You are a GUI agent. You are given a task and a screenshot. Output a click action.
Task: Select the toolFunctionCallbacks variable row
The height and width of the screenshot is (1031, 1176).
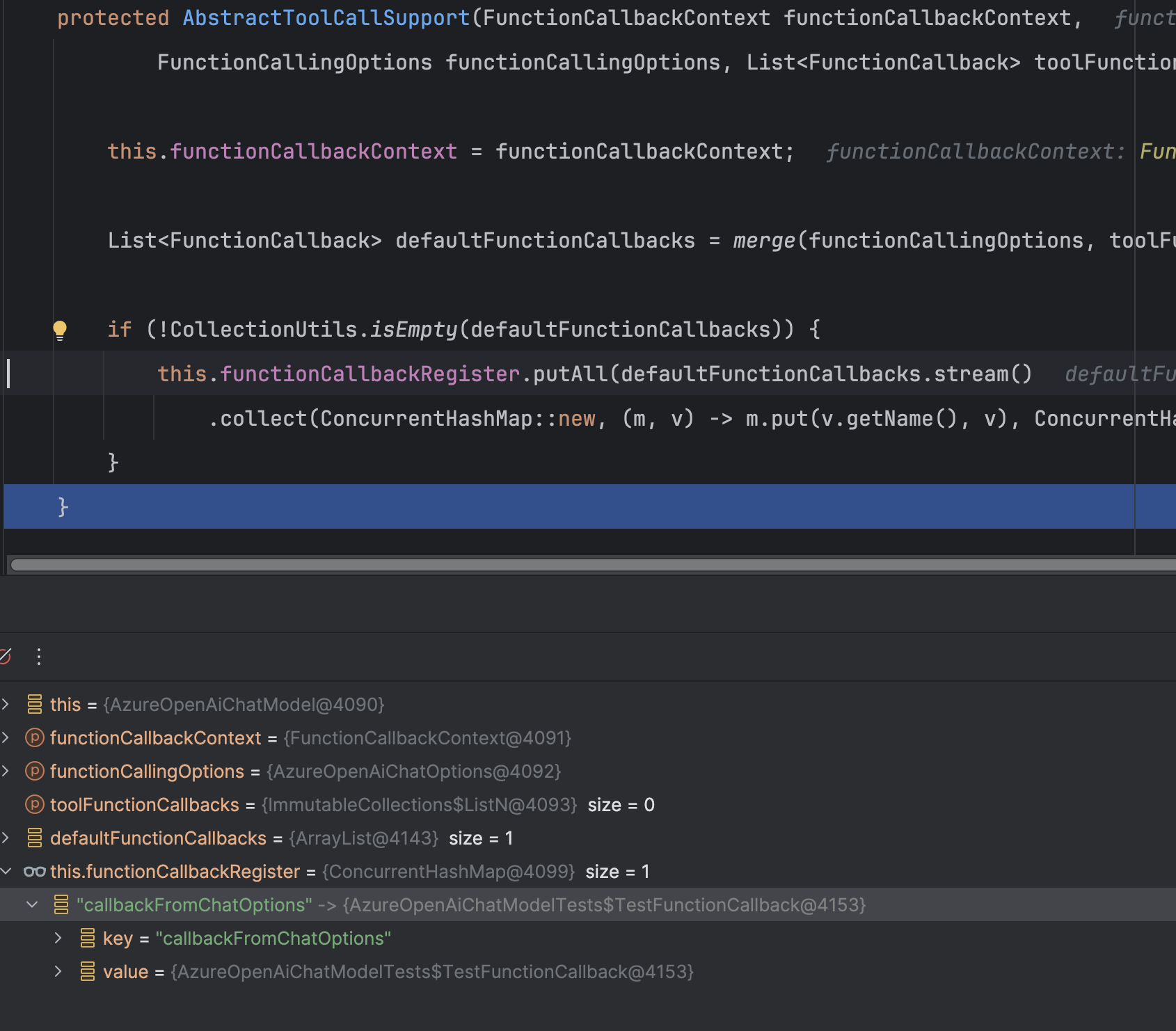pyautogui.click(x=588, y=804)
